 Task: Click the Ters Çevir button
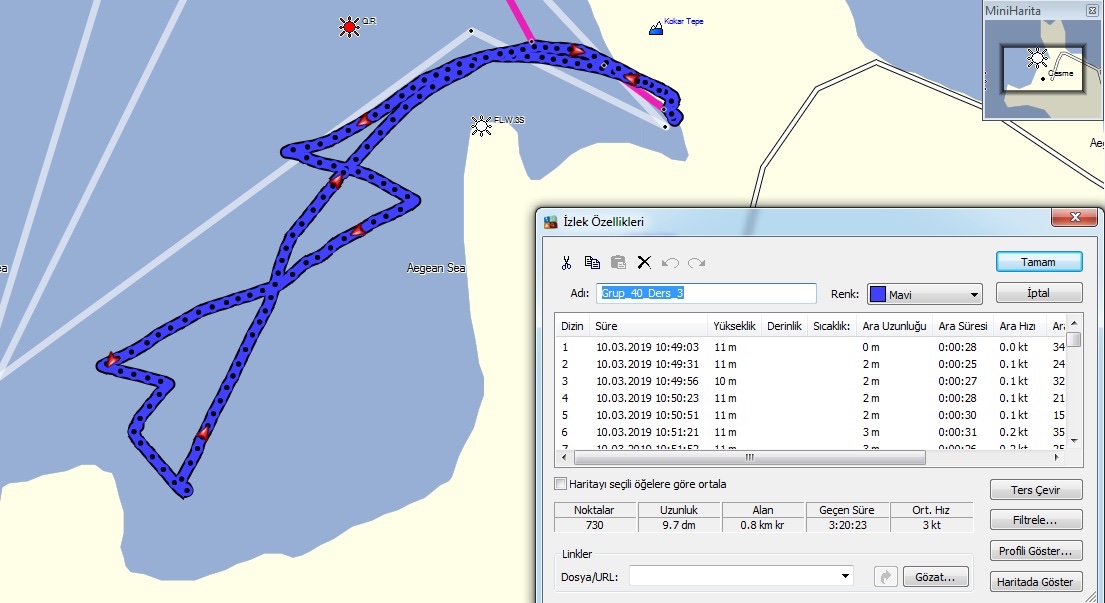tap(1036, 490)
